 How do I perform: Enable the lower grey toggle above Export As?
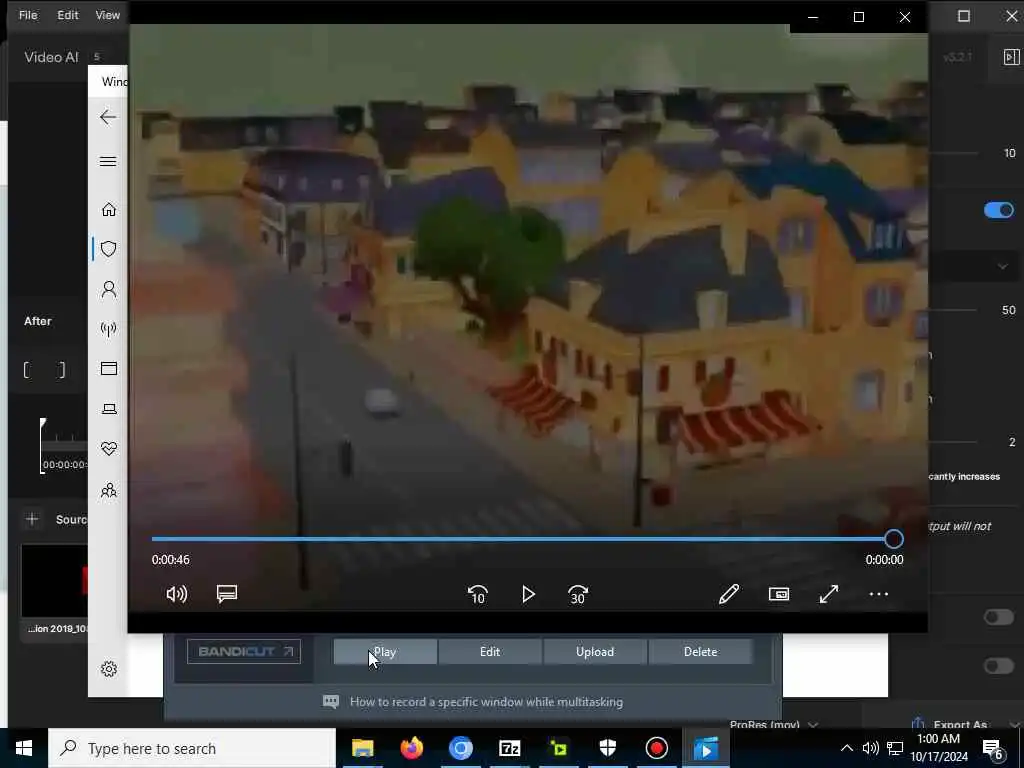pos(999,665)
